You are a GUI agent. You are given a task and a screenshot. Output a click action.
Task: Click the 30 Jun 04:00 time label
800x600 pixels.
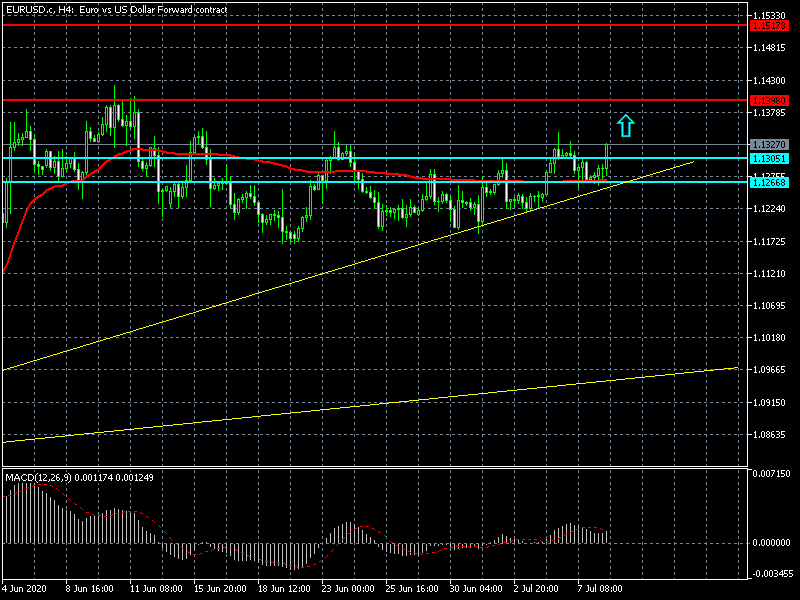click(478, 589)
